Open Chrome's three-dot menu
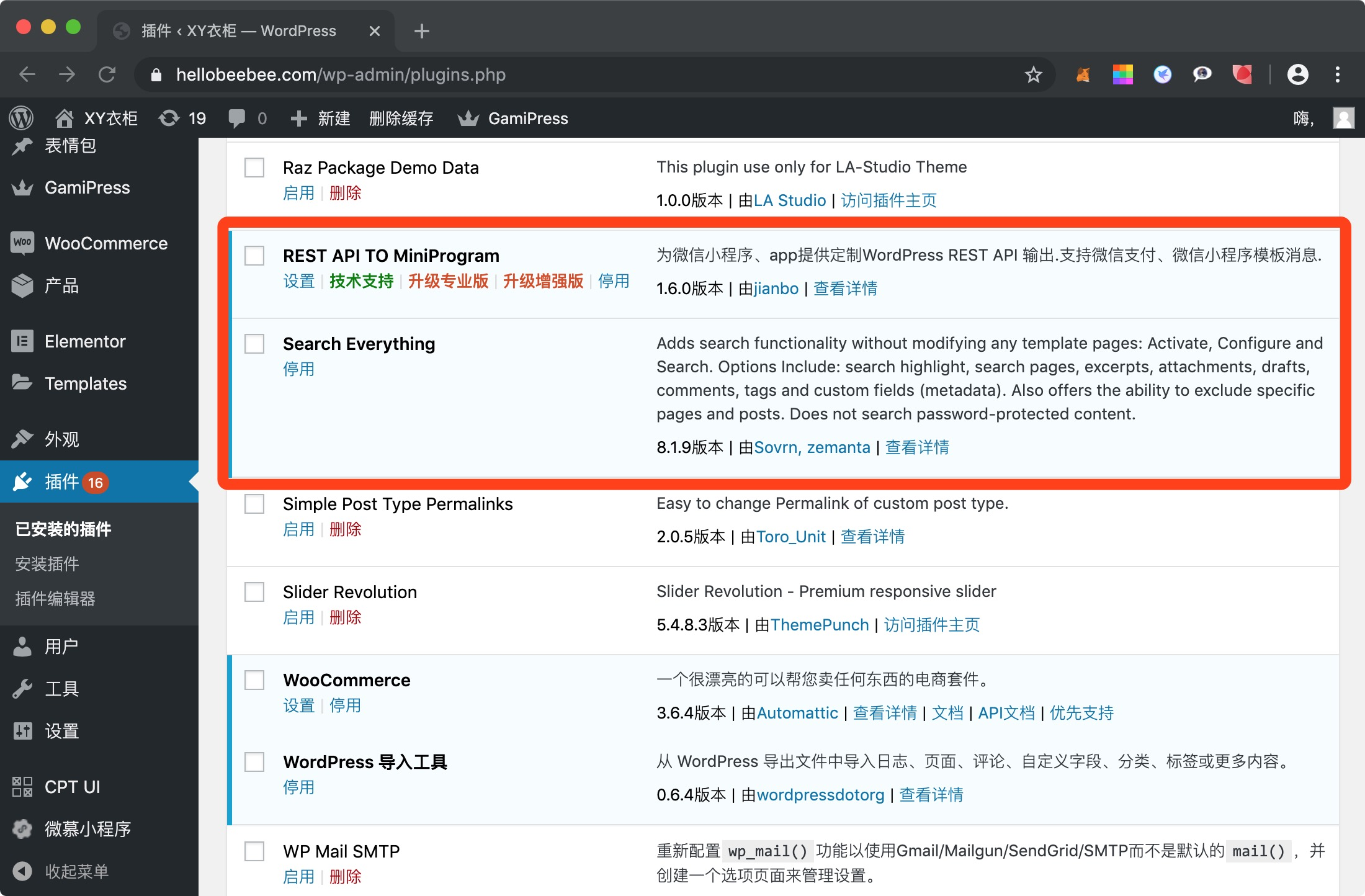This screenshot has height=896, width=1365. pos(1337,74)
